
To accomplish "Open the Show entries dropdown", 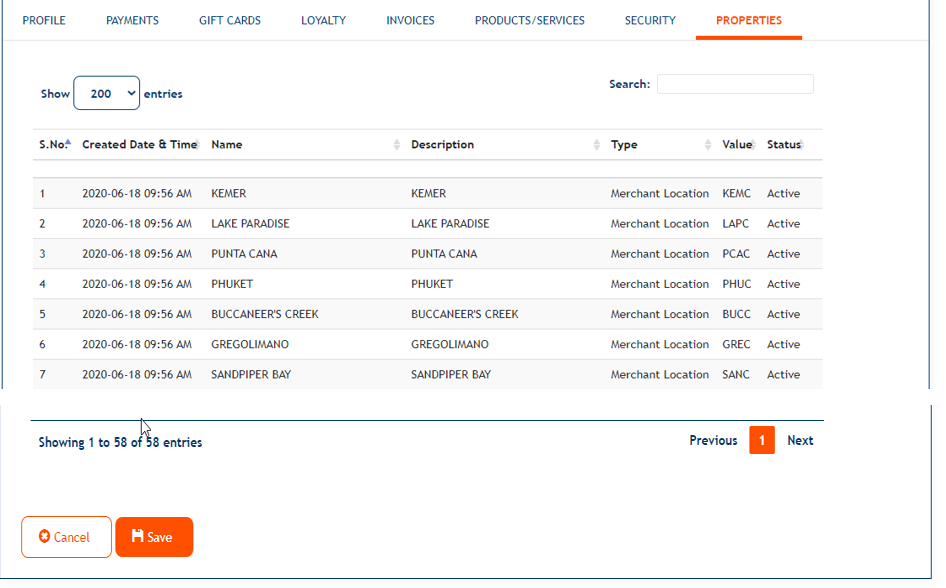I will [x=106, y=94].
